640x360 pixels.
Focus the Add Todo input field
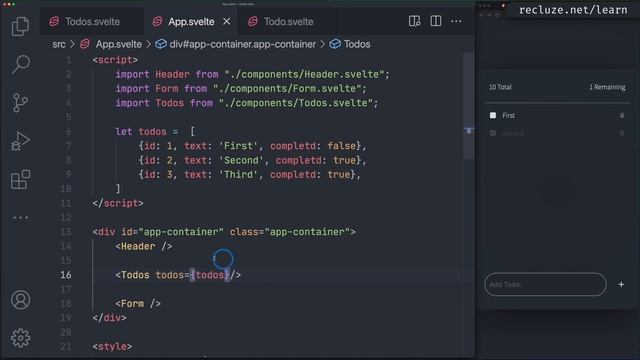[545, 284]
